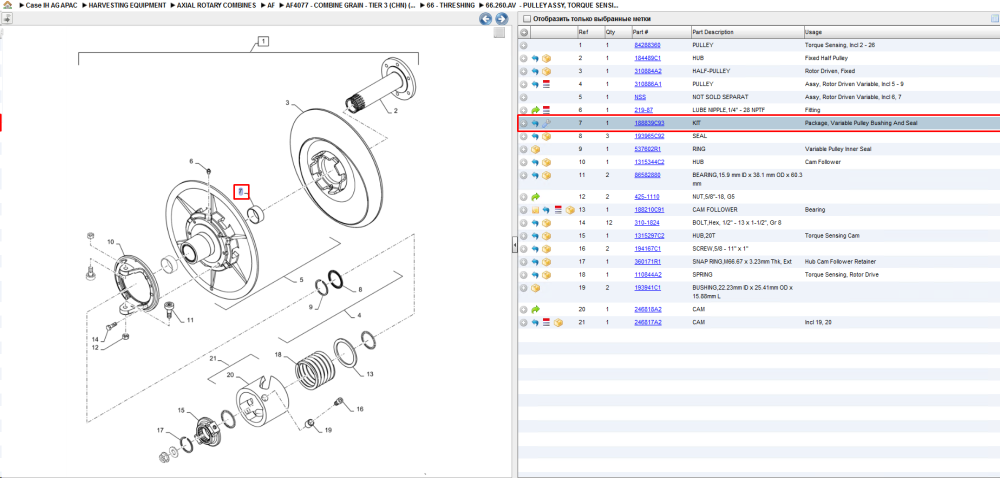Open part number 1315297C2 link
Screen dimensions: 1000x478
(x=649, y=236)
